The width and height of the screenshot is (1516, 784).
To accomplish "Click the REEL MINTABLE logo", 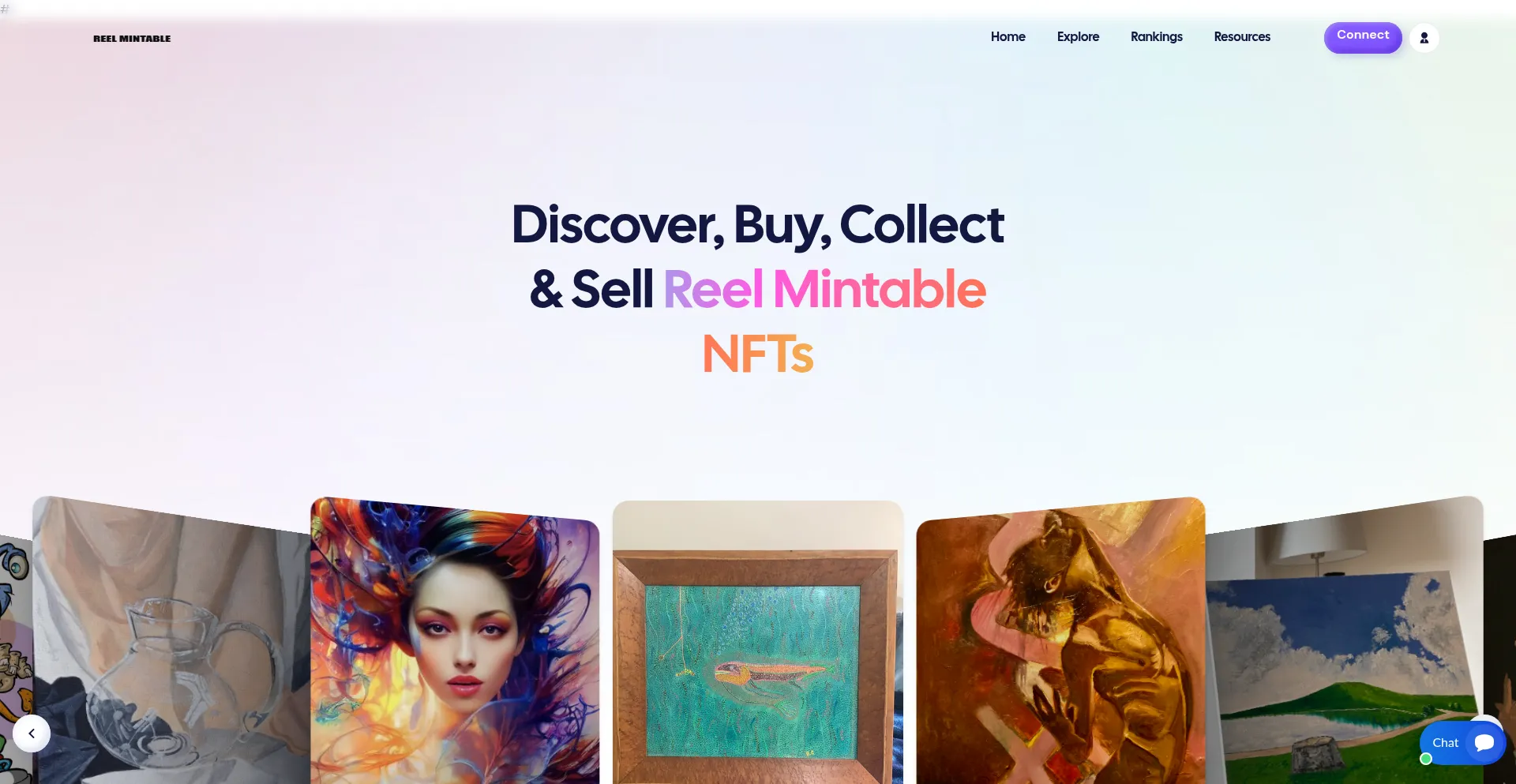I will click(x=132, y=39).
